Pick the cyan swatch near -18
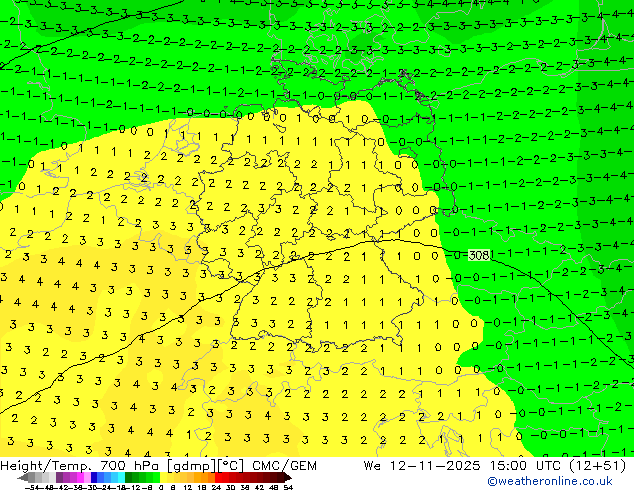This screenshot has width=634, height=490. [122, 477]
